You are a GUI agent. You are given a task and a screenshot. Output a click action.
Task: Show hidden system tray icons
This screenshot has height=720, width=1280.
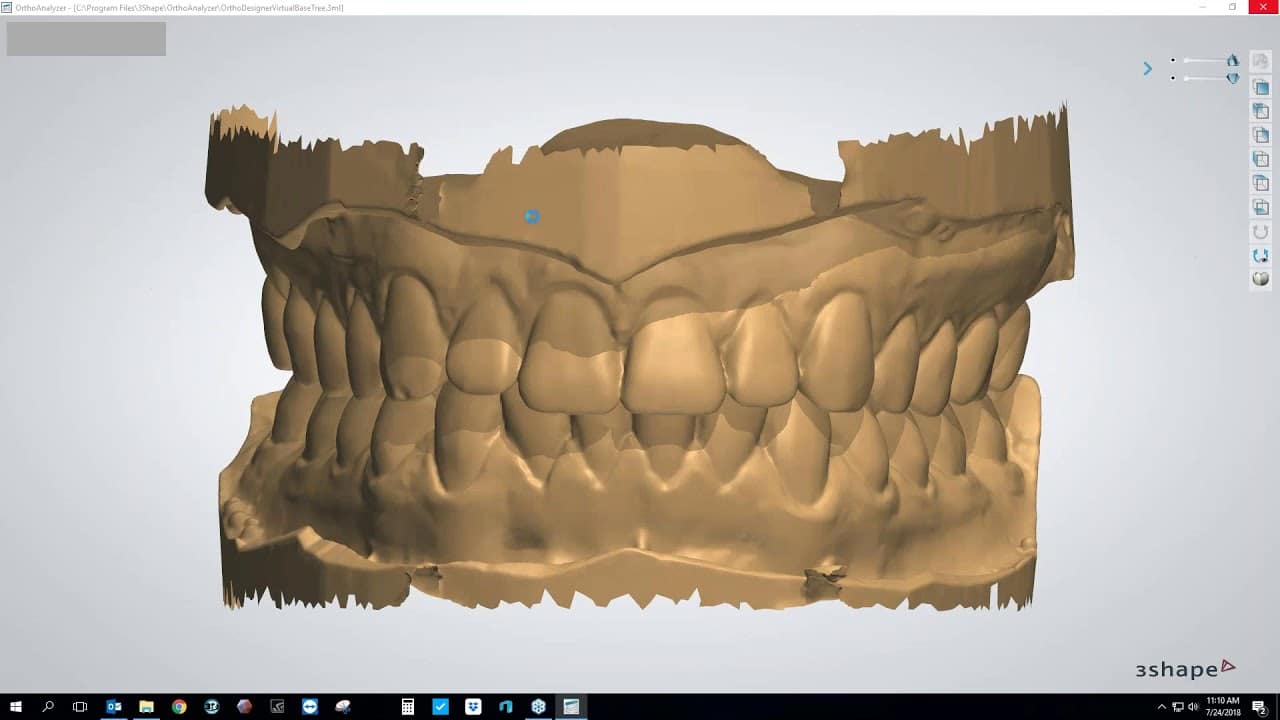pyautogui.click(x=1161, y=707)
